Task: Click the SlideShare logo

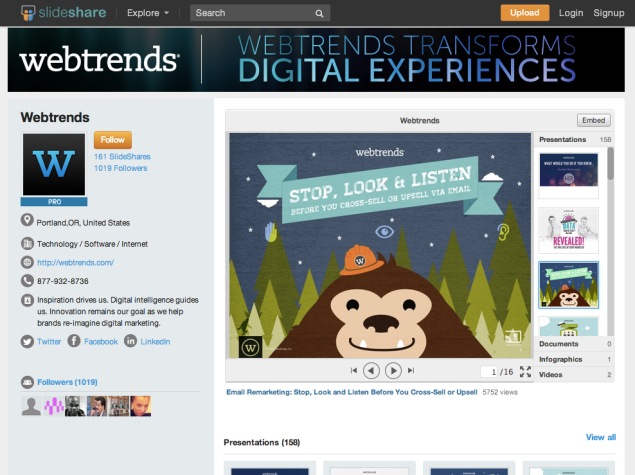Action: (64, 13)
